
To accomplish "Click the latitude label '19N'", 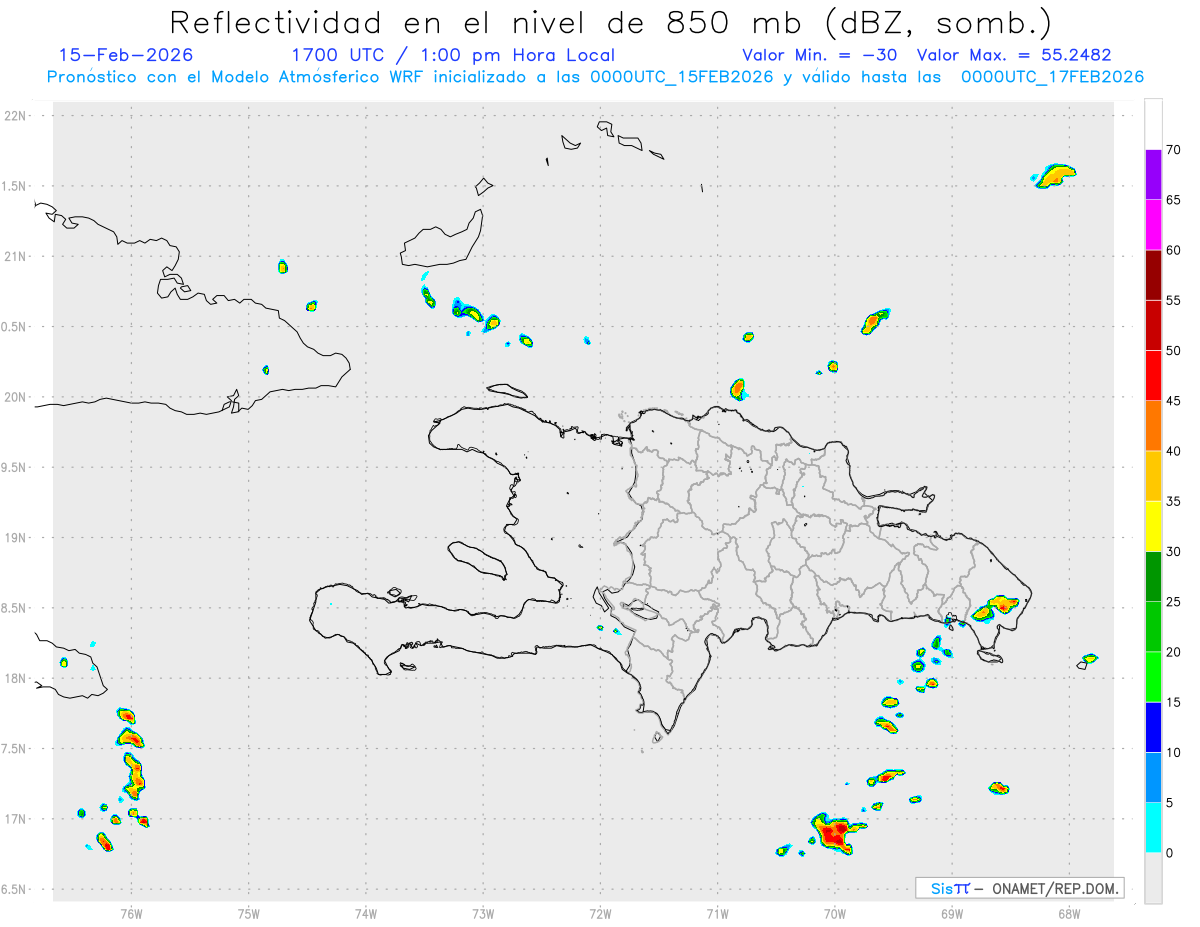I will pyautogui.click(x=17, y=538).
